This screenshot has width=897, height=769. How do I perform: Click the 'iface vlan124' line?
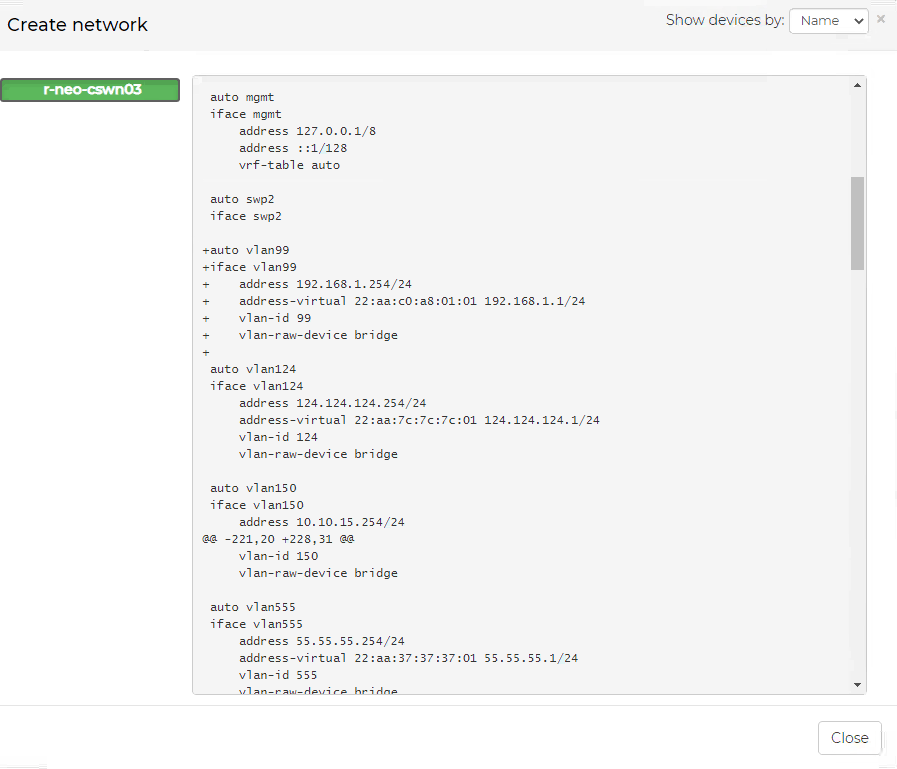coord(256,386)
